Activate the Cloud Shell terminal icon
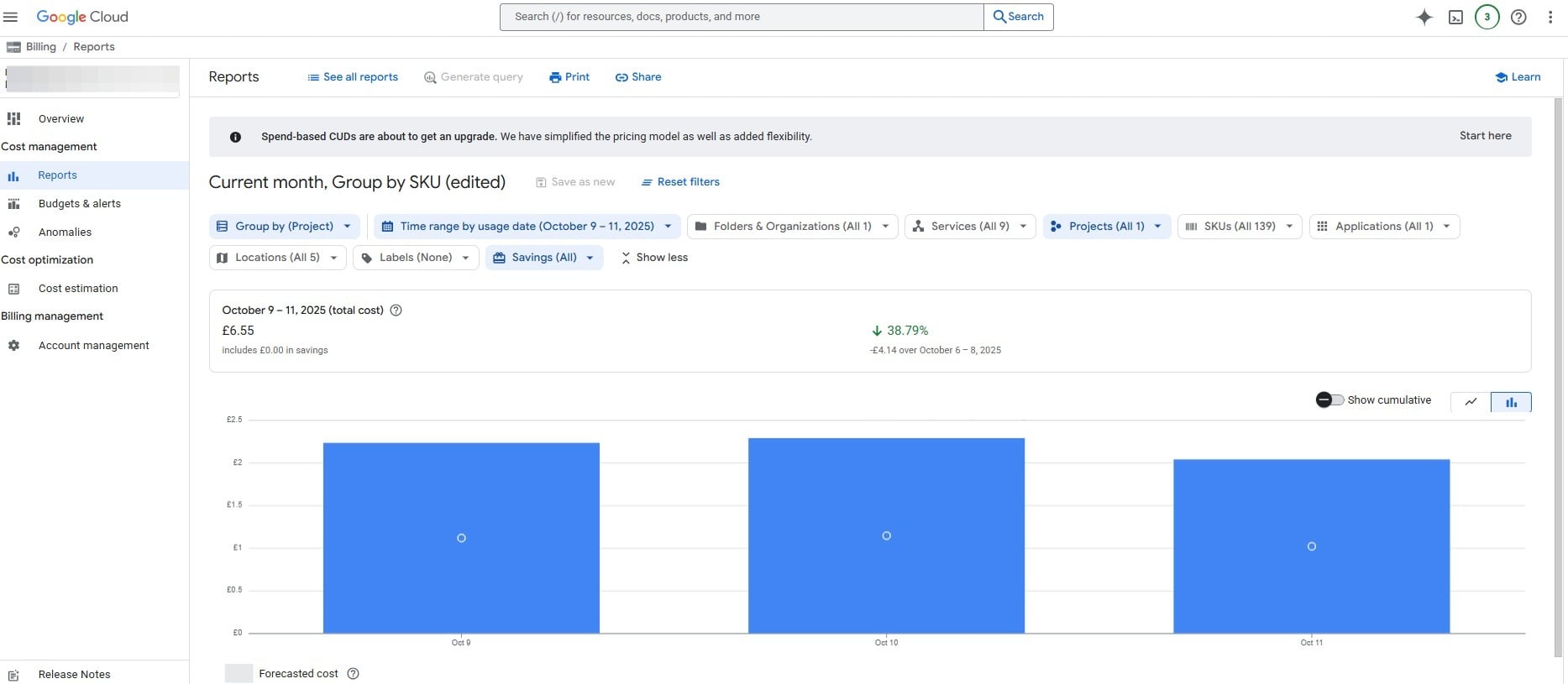 tap(1455, 17)
